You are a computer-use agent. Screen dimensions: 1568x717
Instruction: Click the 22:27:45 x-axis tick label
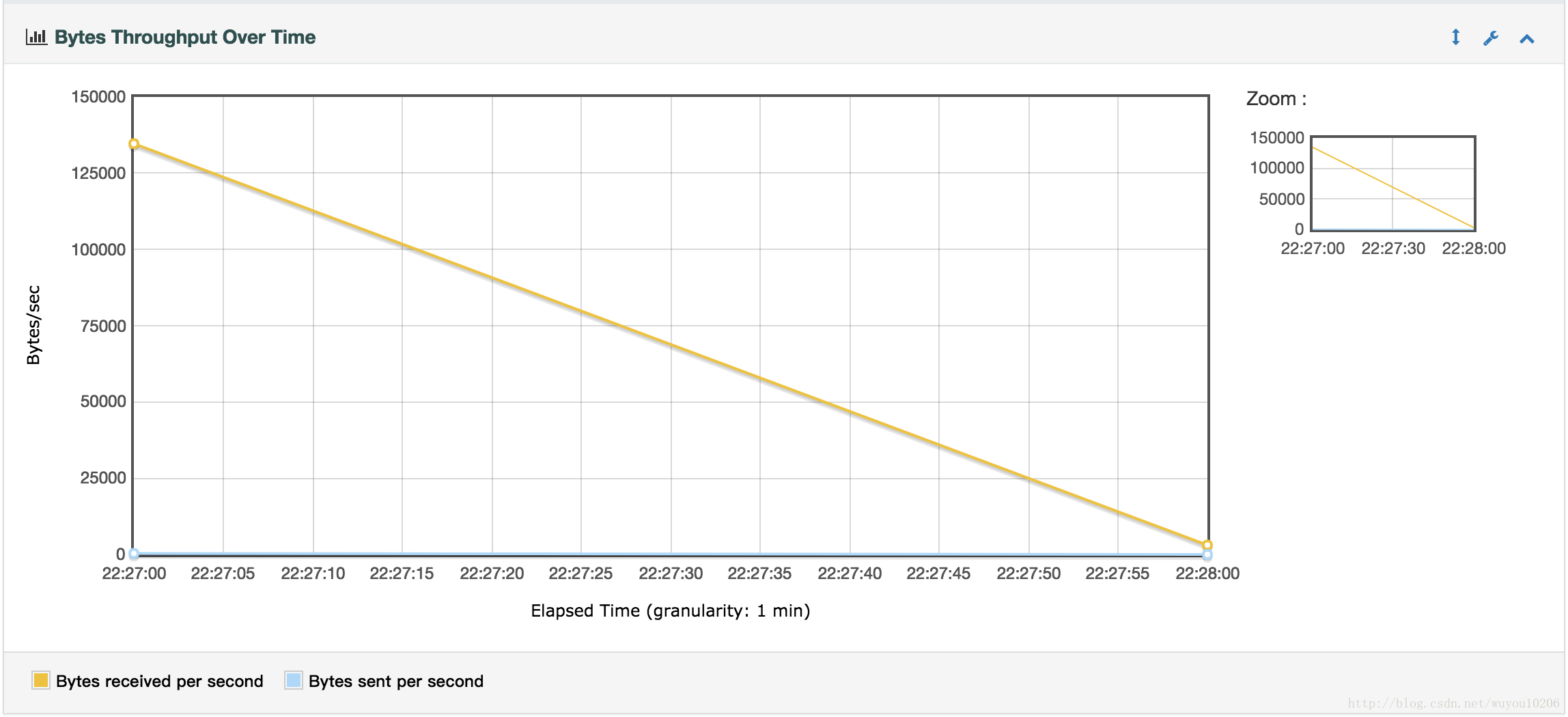pyautogui.click(x=938, y=574)
